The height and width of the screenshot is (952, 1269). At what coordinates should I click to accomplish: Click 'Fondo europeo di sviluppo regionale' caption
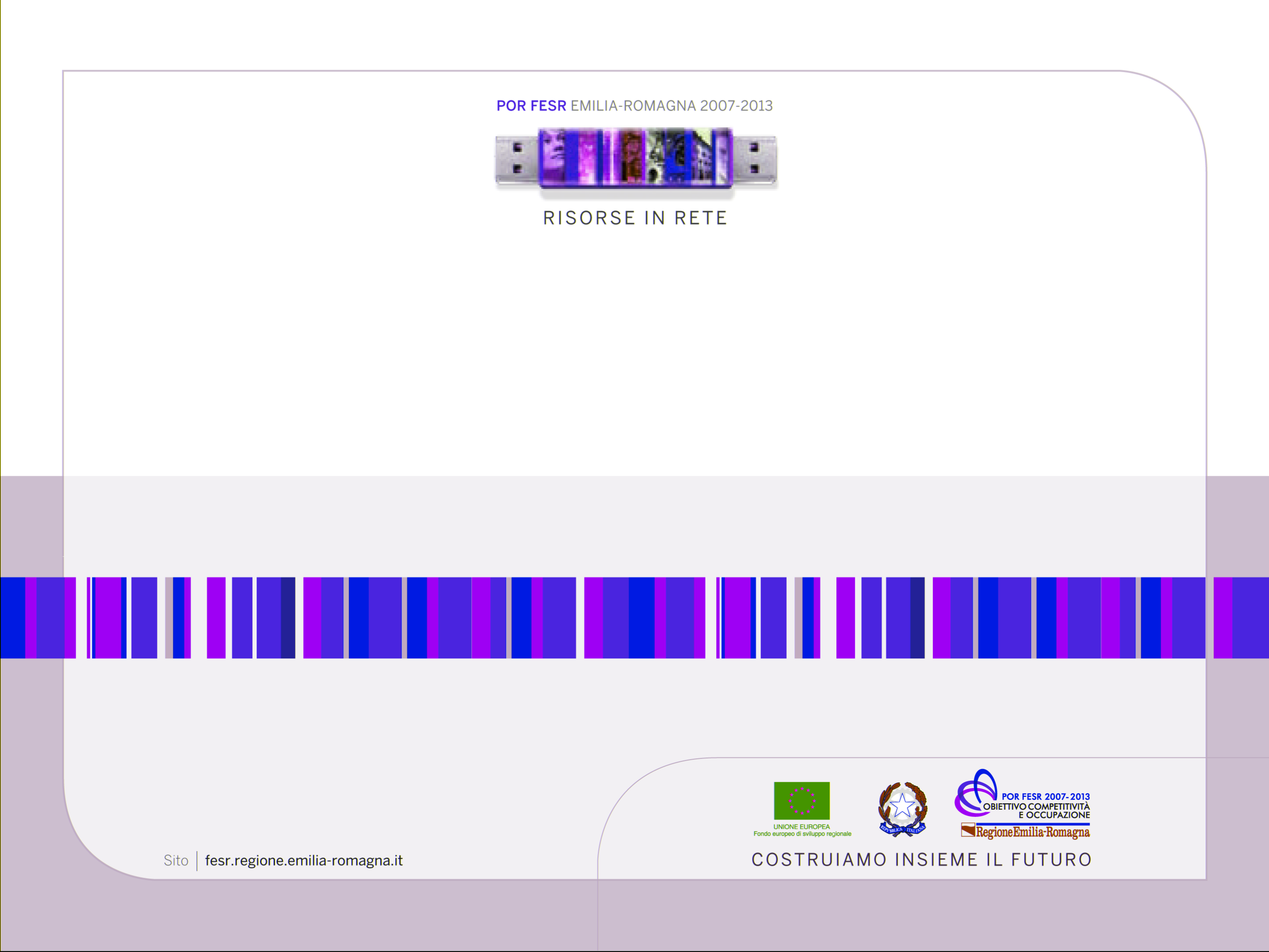click(x=802, y=834)
